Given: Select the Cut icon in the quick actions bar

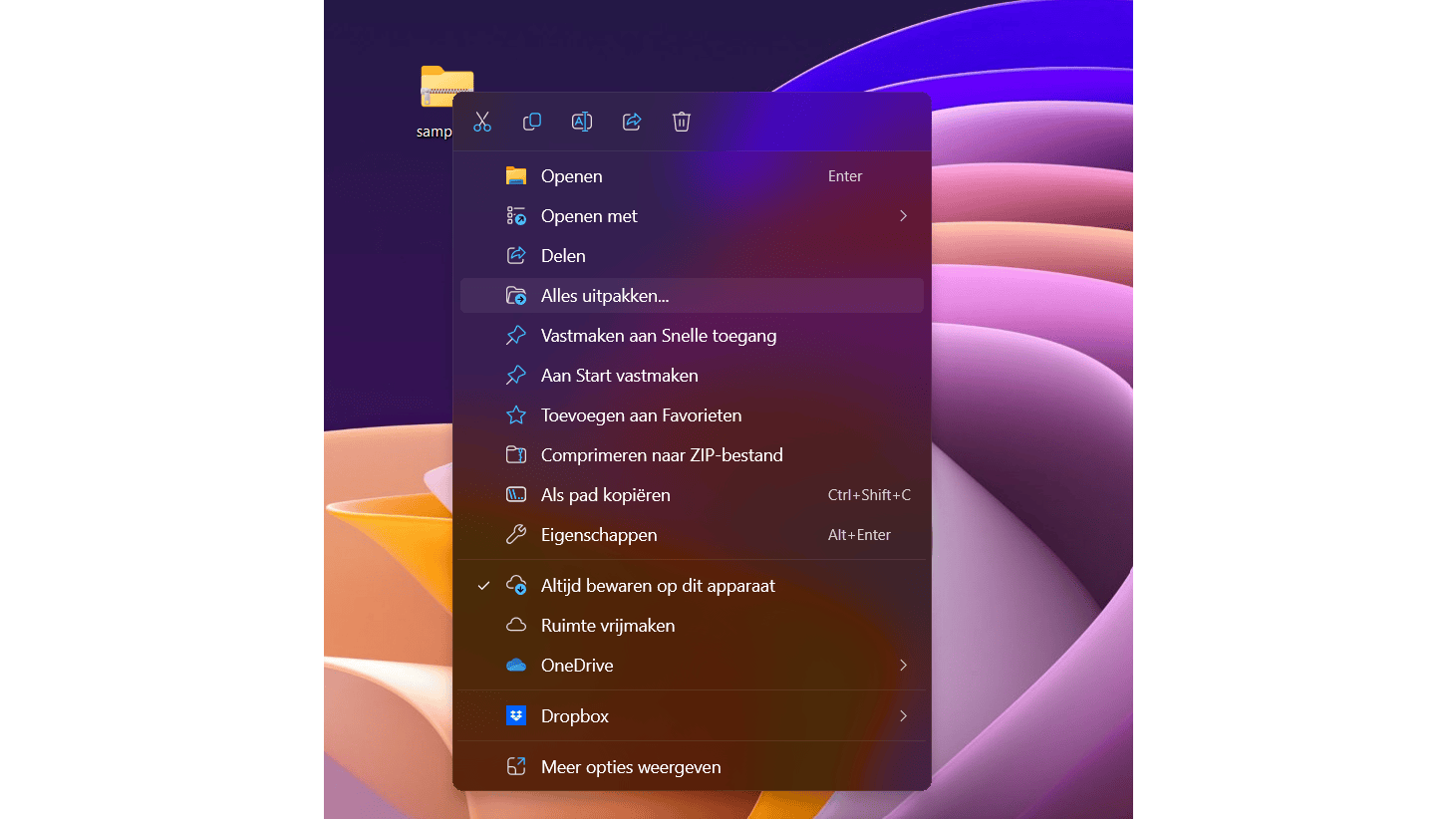Looking at the screenshot, I should pos(482,121).
